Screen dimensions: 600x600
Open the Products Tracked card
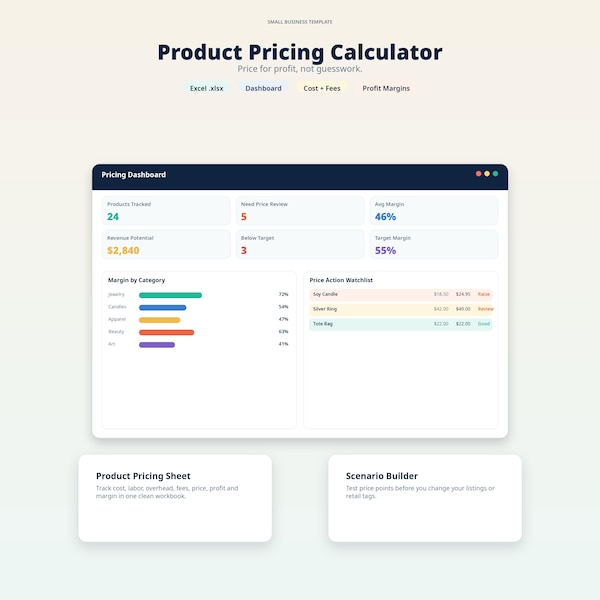[x=166, y=210]
